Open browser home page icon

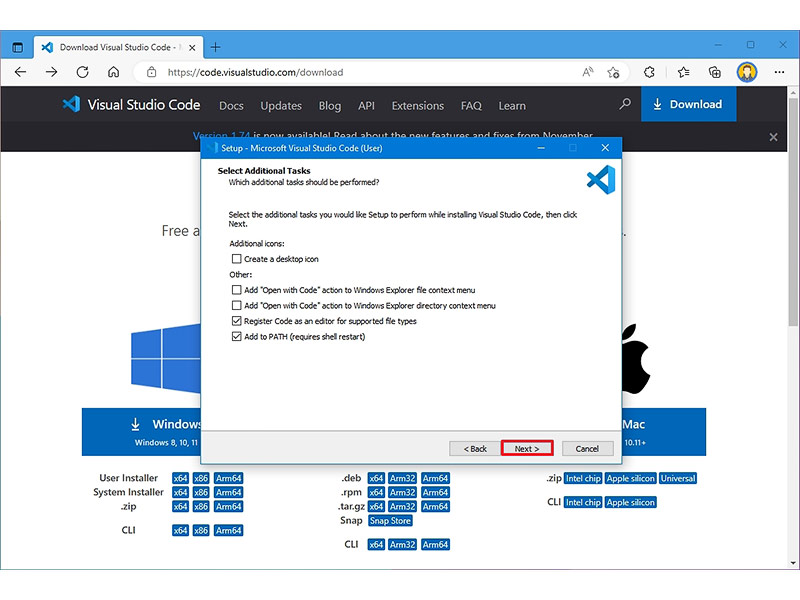point(113,72)
